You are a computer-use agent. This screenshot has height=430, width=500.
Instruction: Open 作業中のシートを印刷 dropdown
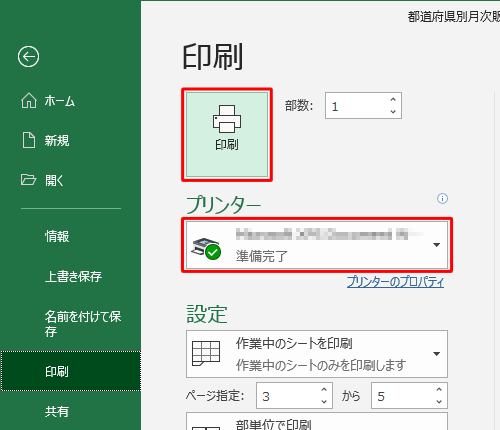click(x=317, y=354)
